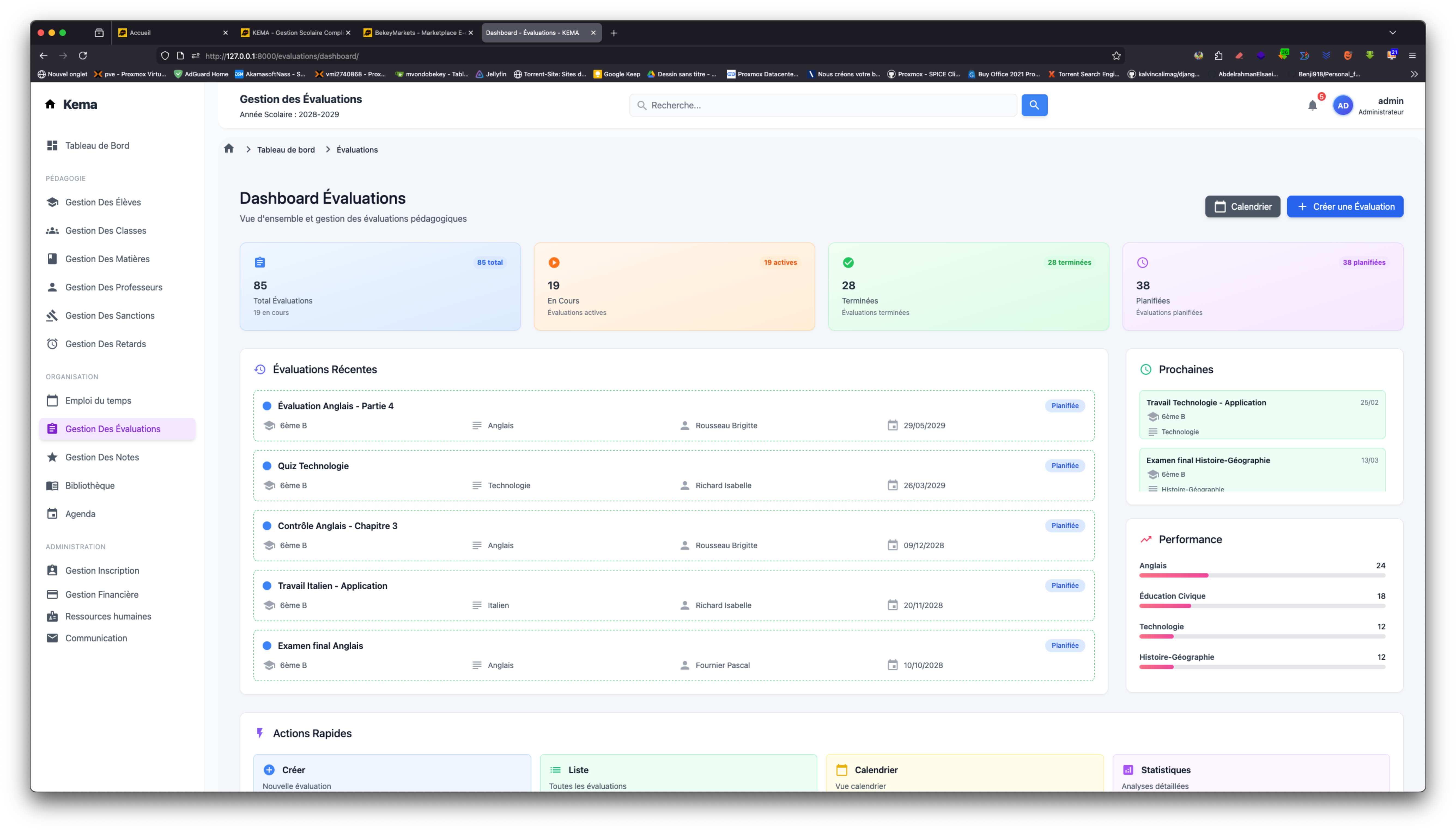1456x832 pixels.
Task: Click the blue search magnifier button
Action: [1034, 105]
